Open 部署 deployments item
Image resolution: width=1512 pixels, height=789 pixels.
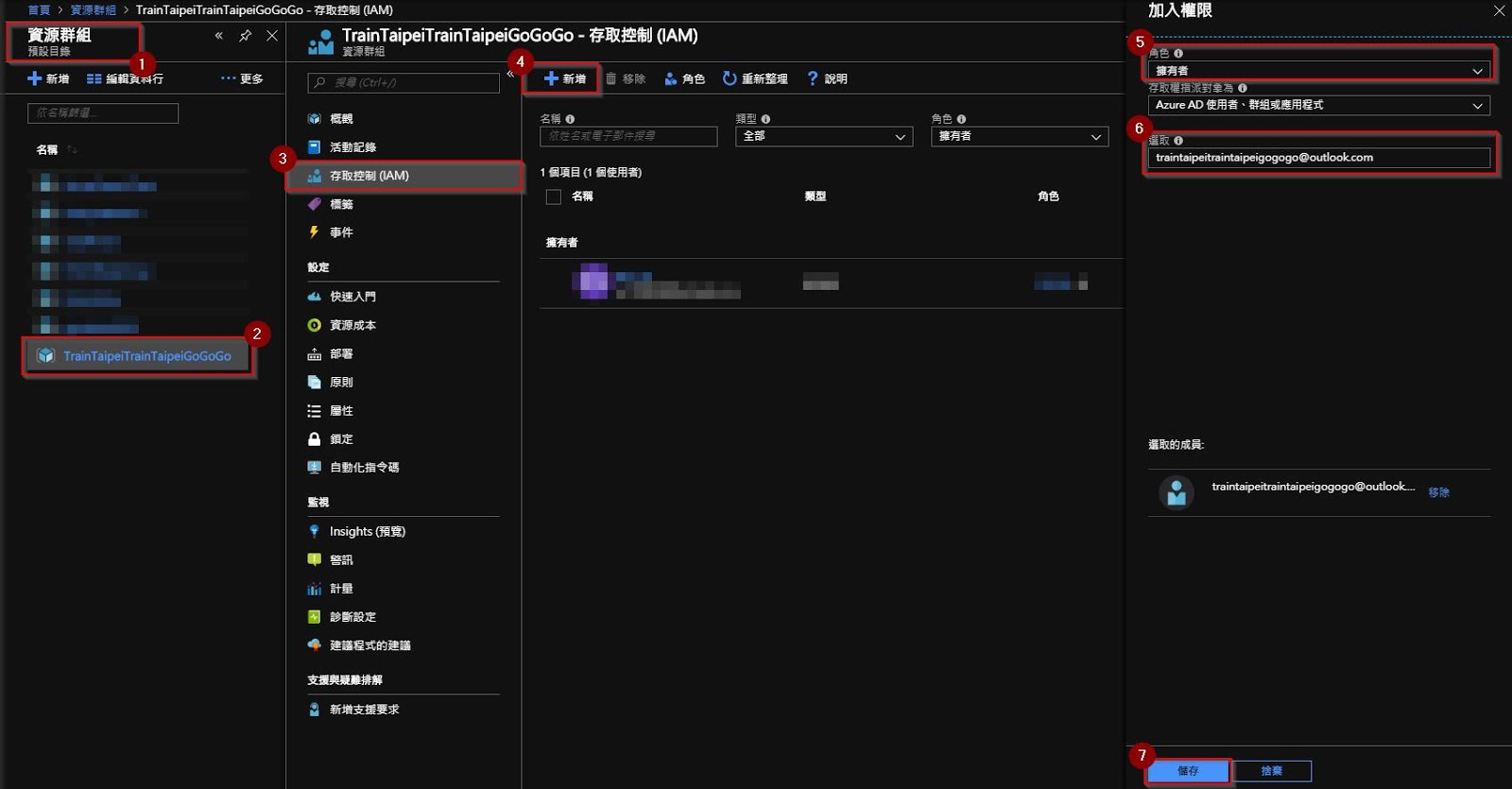pyautogui.click(x=341, y=354)
